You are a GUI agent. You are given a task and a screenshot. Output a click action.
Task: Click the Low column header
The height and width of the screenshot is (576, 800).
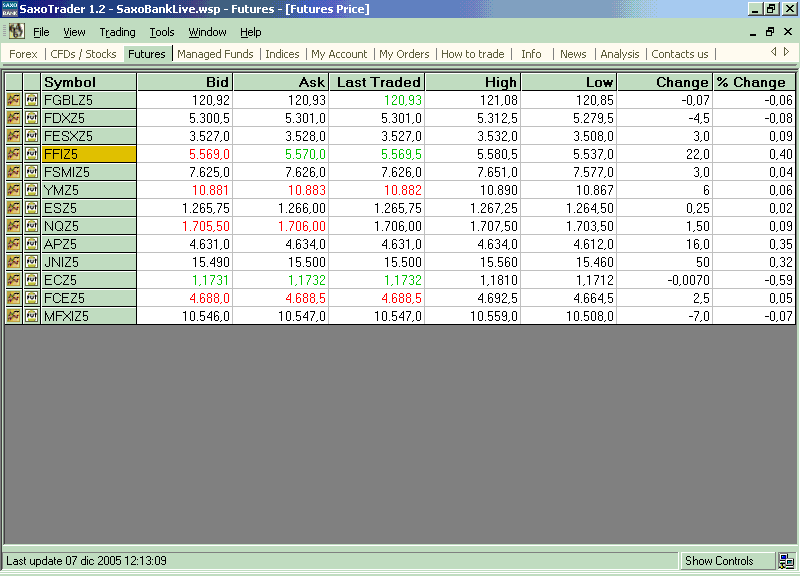pyautogui.click(x=569, y=82)
